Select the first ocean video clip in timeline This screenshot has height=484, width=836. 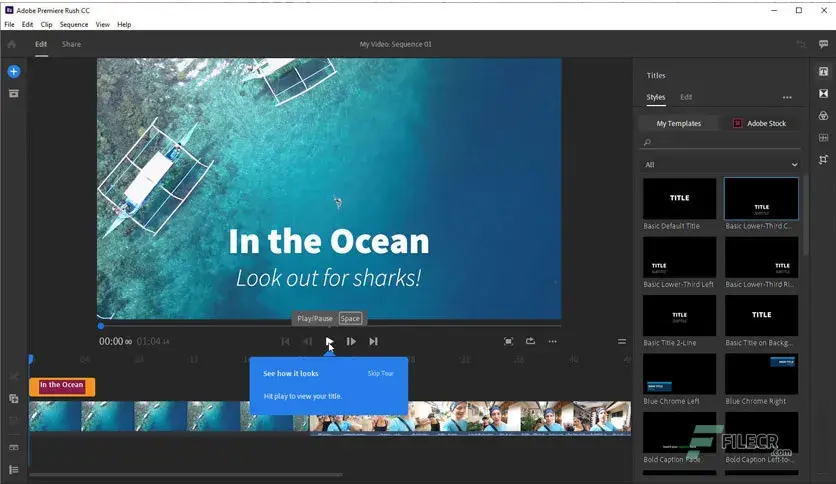(x=168, y=416)
